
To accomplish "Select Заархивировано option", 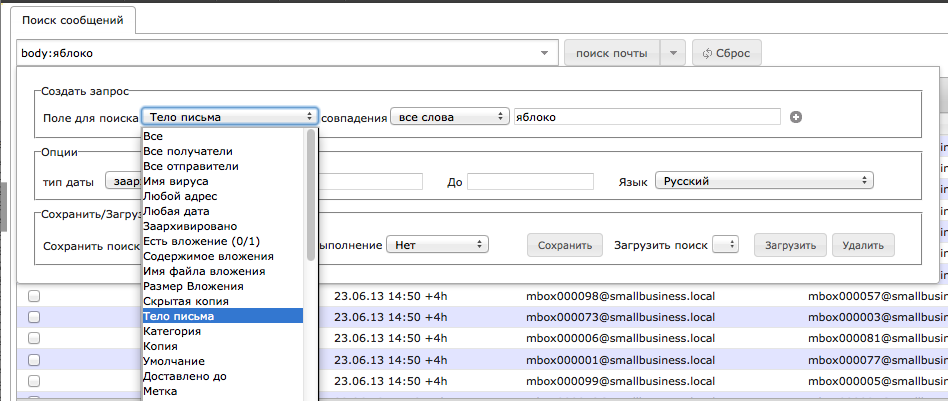I will coord(222,226).
